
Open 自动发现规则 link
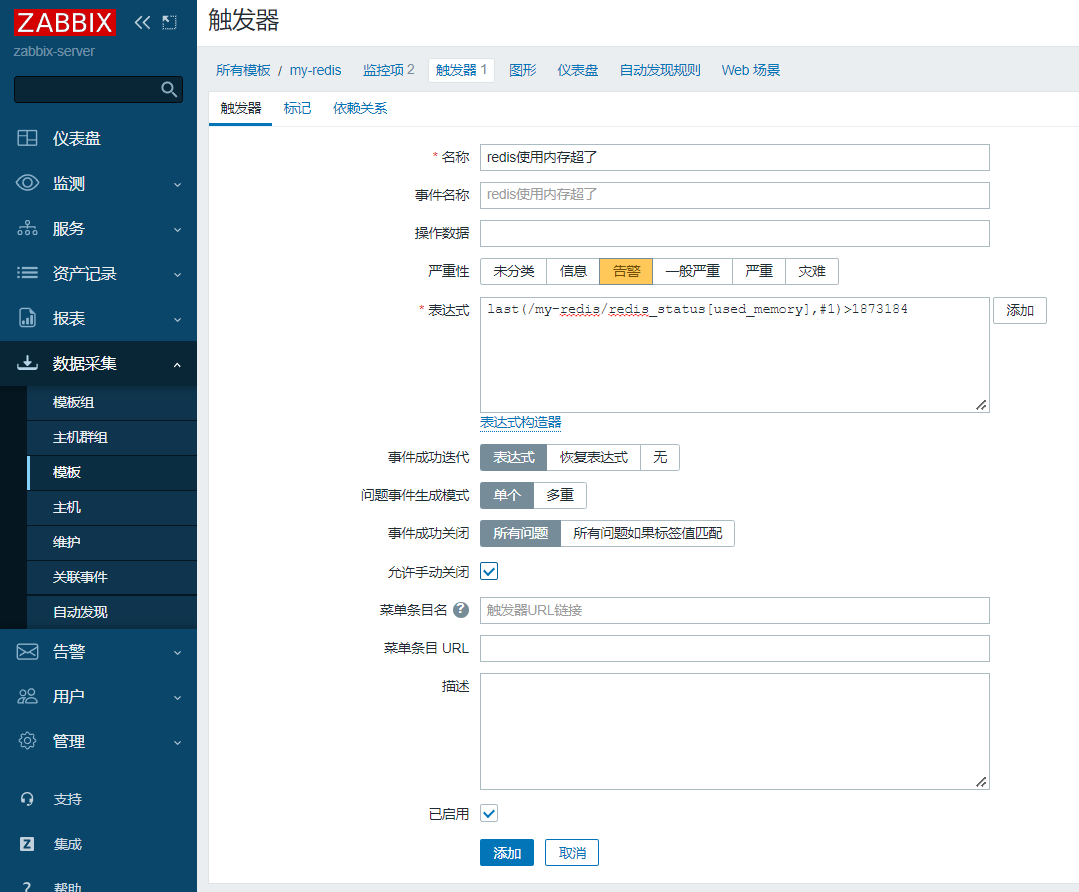click(x=659, y=70)
